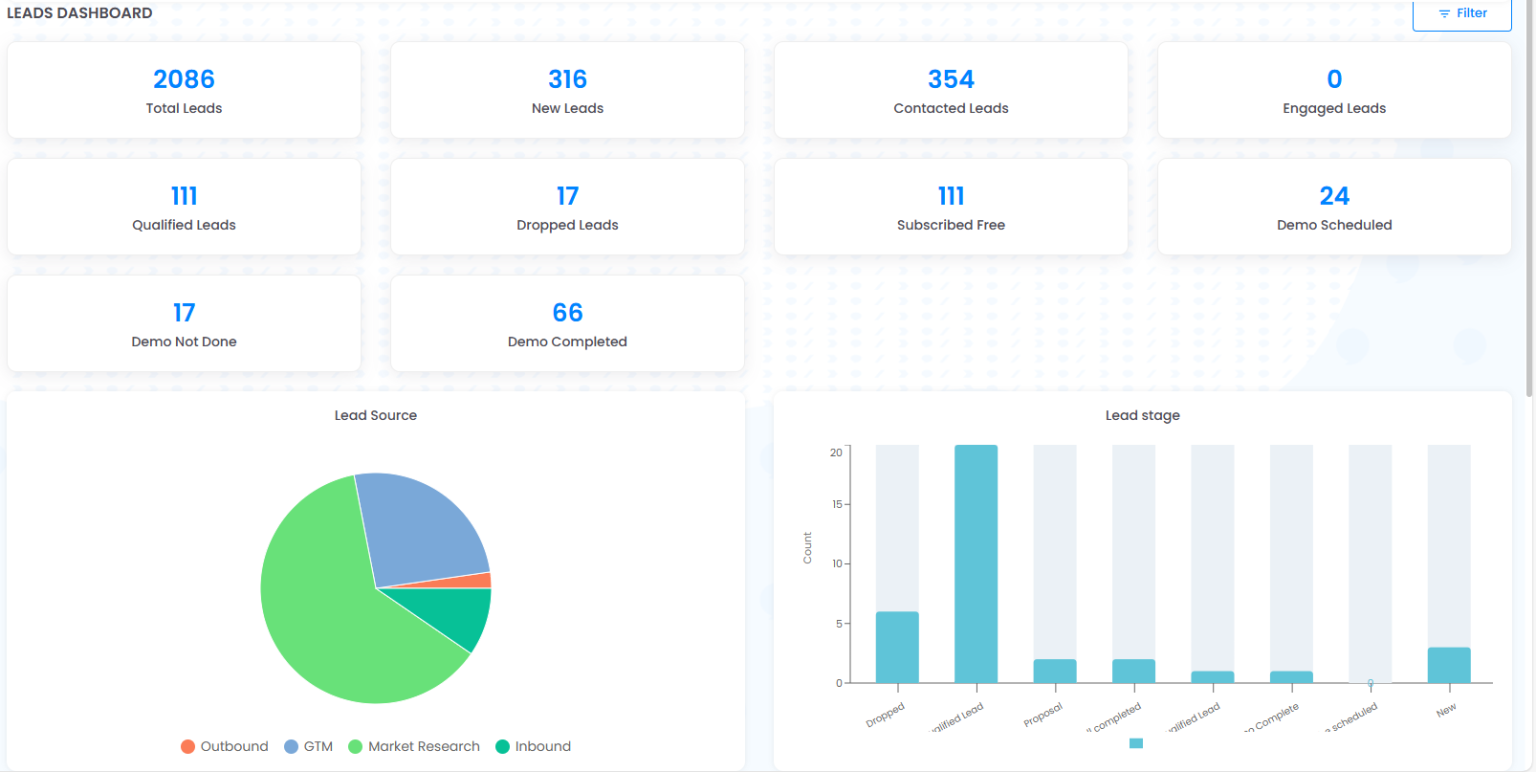Toggle the Outbound series in the Lead Source legend
The width and height of the screenshot is (1536, 772).
[225, 746]
